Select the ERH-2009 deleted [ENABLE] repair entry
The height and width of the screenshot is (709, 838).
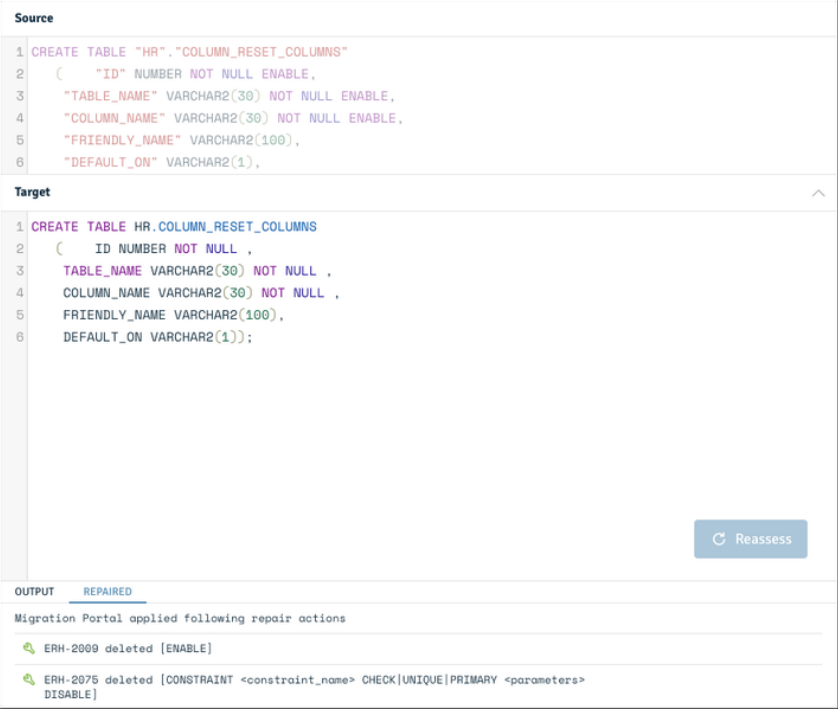click(128, 649)
